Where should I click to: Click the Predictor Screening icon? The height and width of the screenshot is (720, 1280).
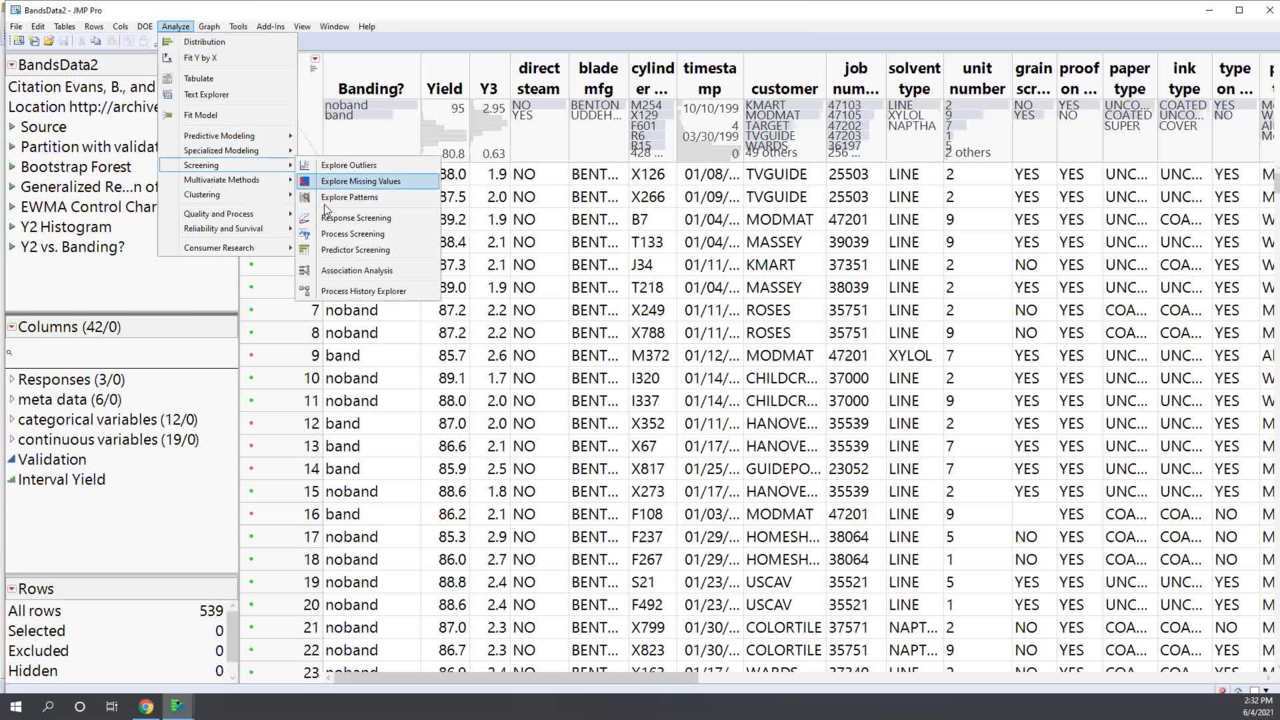click(305, 250)
